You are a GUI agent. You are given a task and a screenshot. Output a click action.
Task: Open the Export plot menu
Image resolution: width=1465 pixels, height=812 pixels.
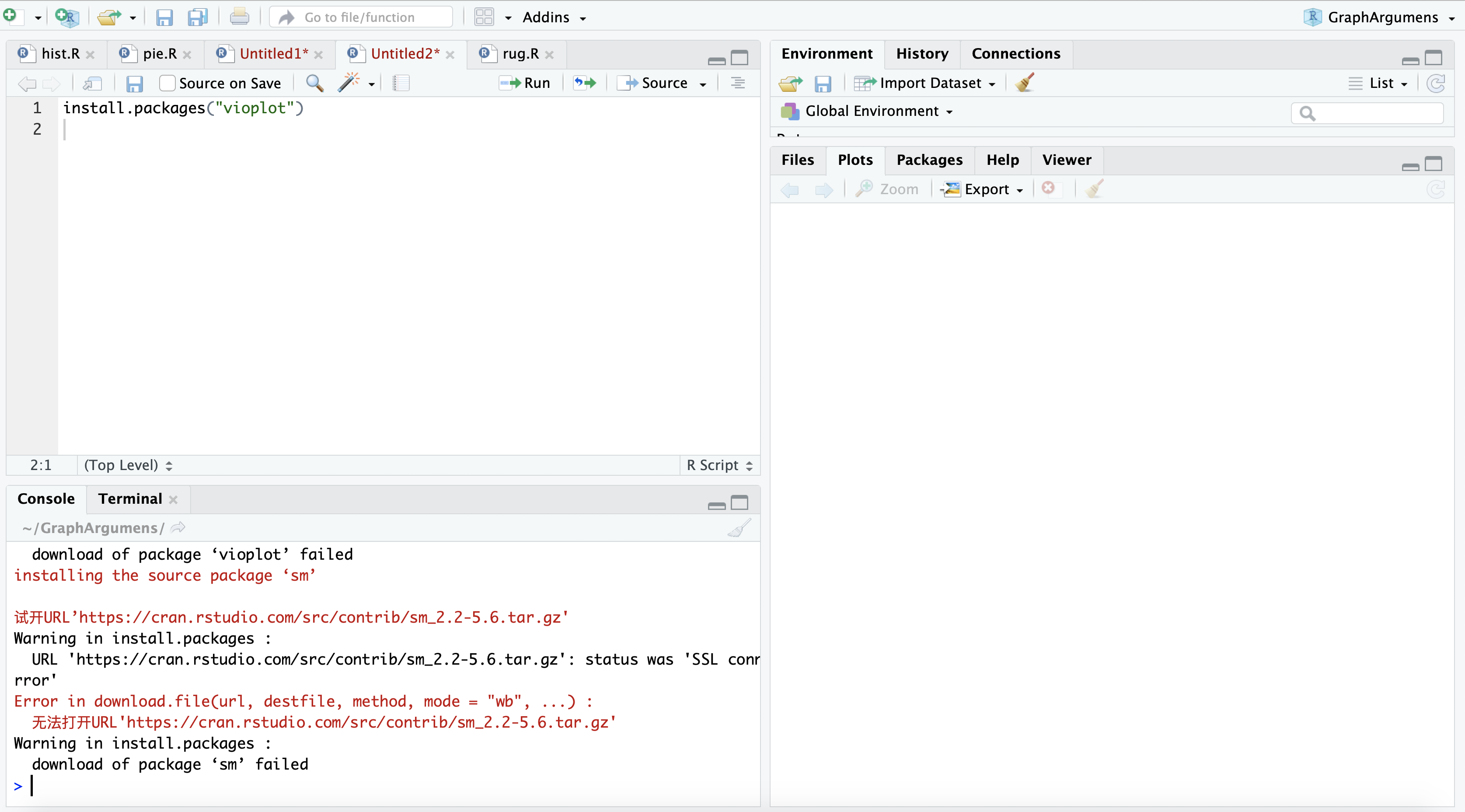[982, 189]
